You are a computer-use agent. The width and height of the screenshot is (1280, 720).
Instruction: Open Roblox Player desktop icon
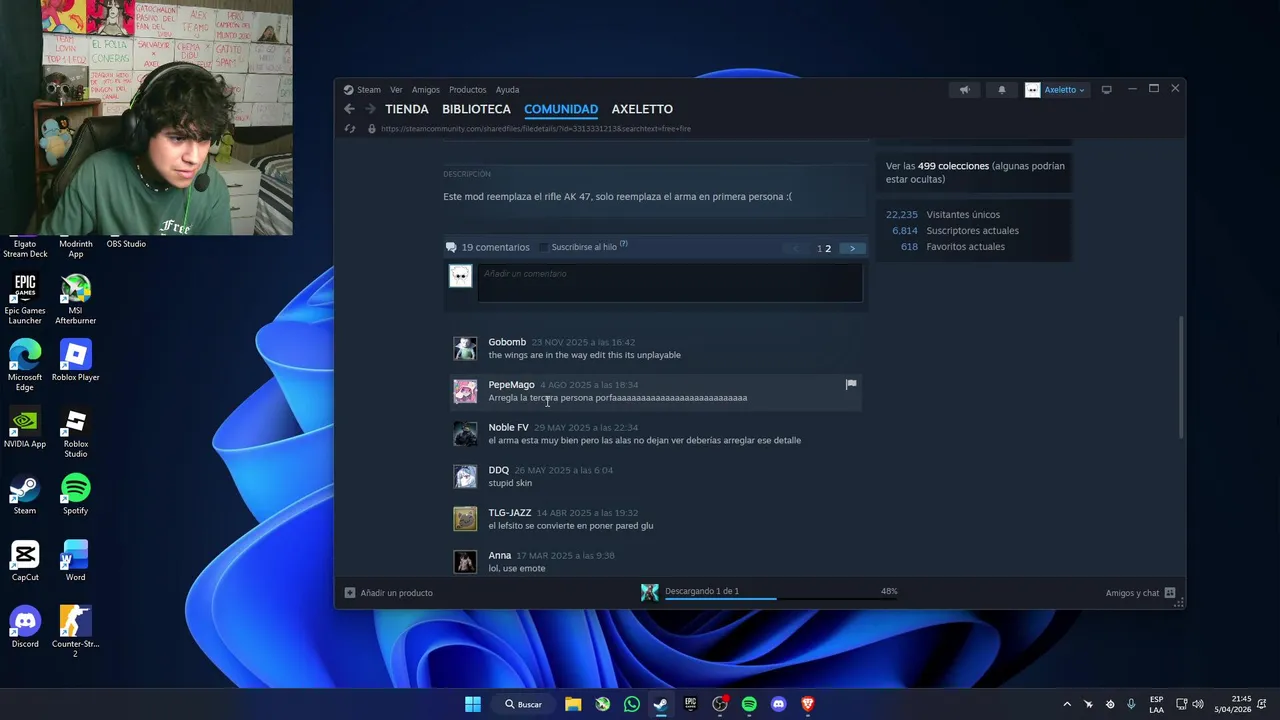pyautogui.click(x=76, y=361)
